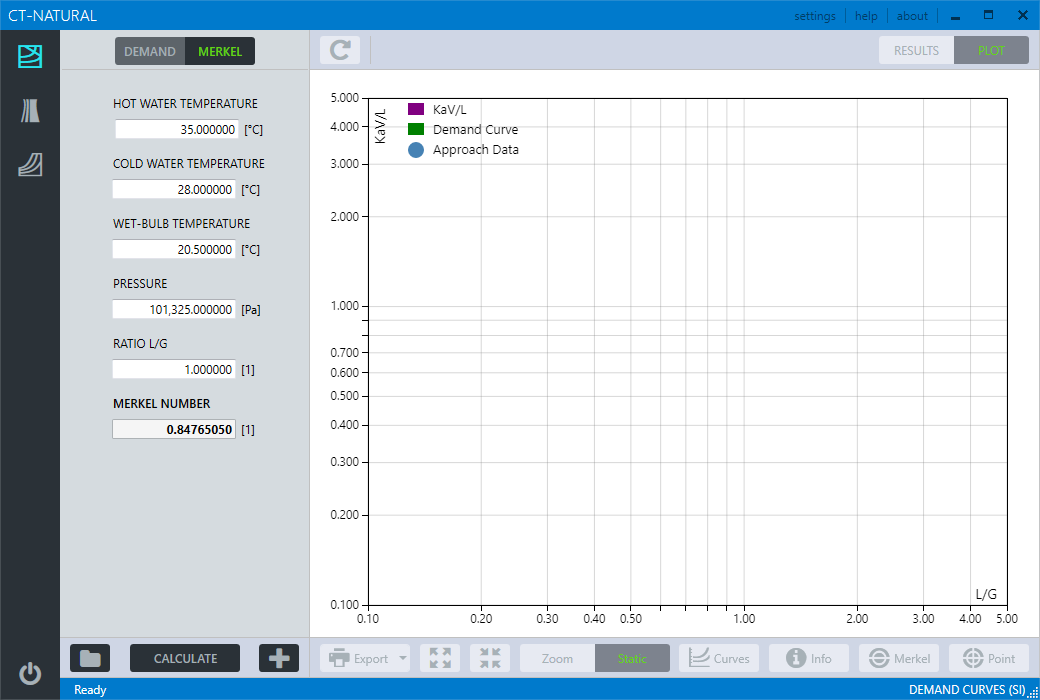Click the purple KaV/L legend swatch
The height and width of the screenshot is (700, 1040).
(416, 109)
